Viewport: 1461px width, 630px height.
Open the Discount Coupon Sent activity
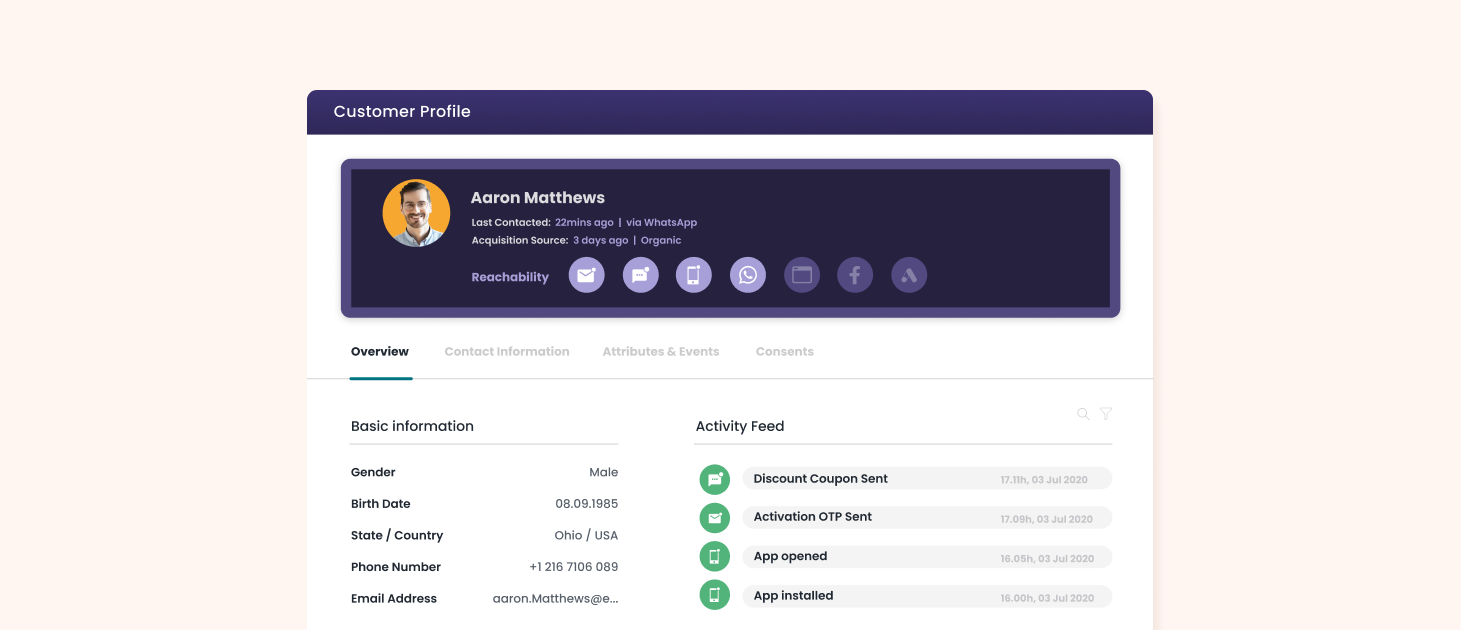pyautogui.click(x=926, y=479)
